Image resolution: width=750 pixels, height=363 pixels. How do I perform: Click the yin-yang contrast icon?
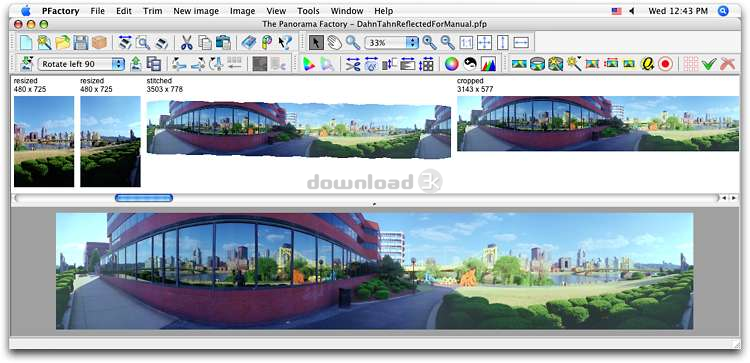tap(470, 64)
